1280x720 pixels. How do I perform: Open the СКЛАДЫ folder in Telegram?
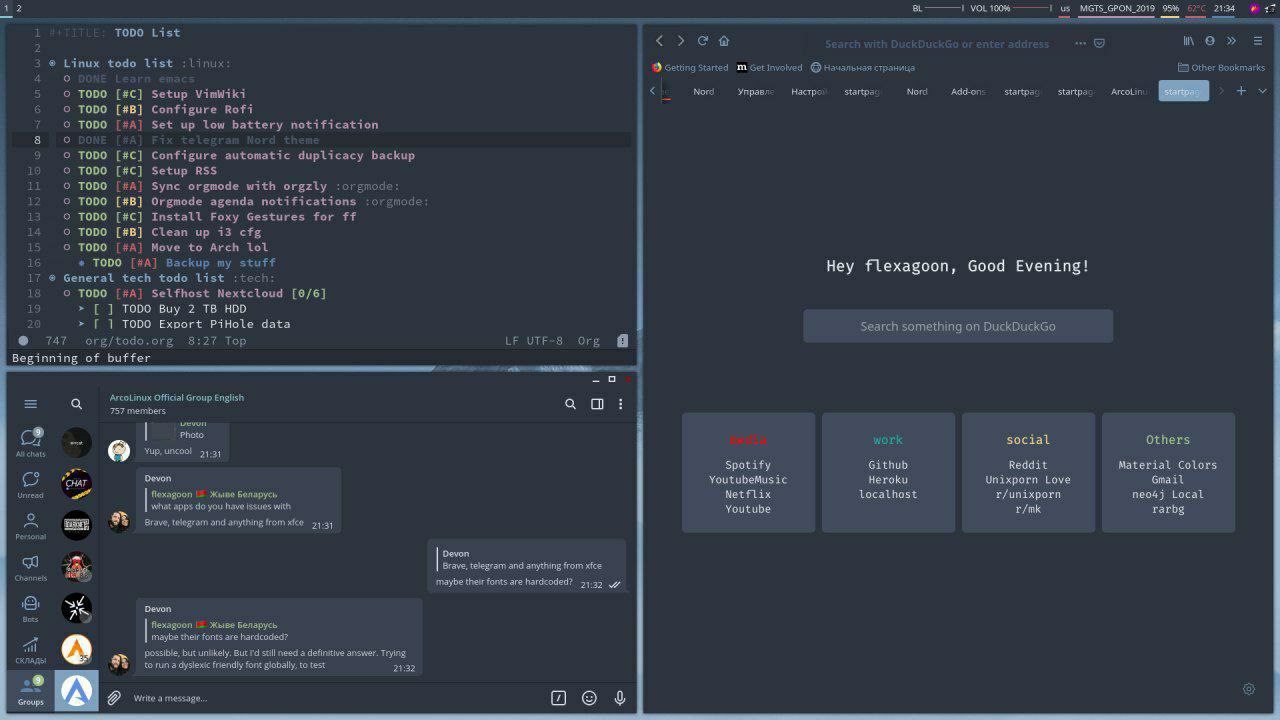point(31,650)
